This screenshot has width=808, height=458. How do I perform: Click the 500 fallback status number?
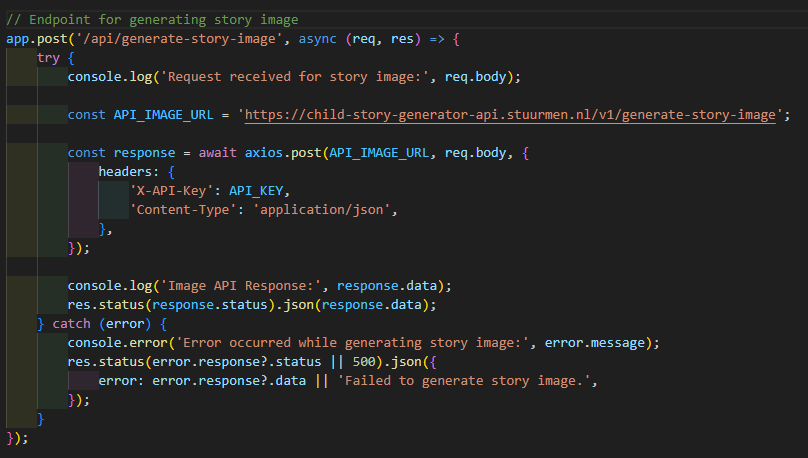pyautogui.click(x=365, y=361)
